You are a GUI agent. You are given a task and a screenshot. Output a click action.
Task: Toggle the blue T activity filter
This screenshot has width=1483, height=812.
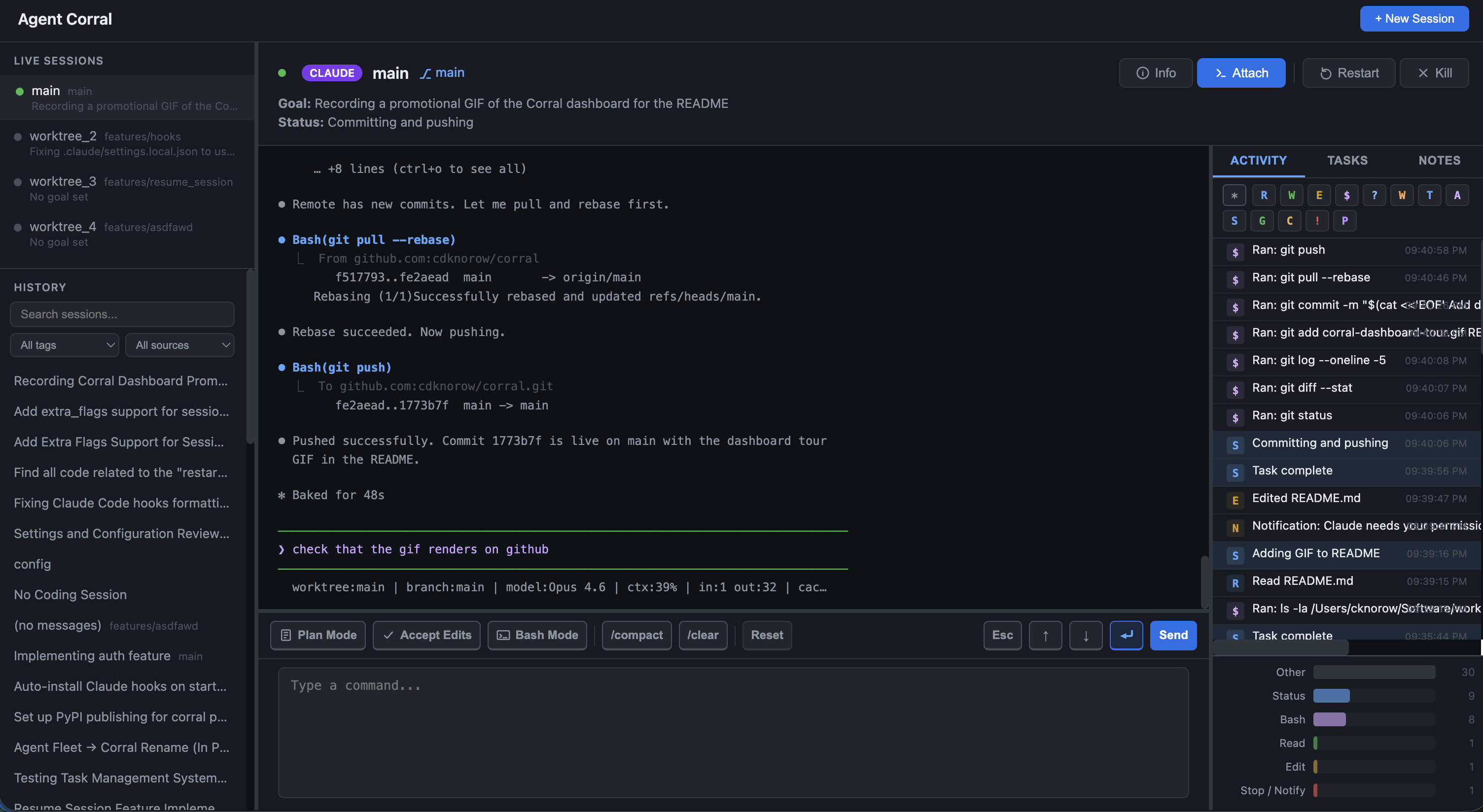(1429, 195)
